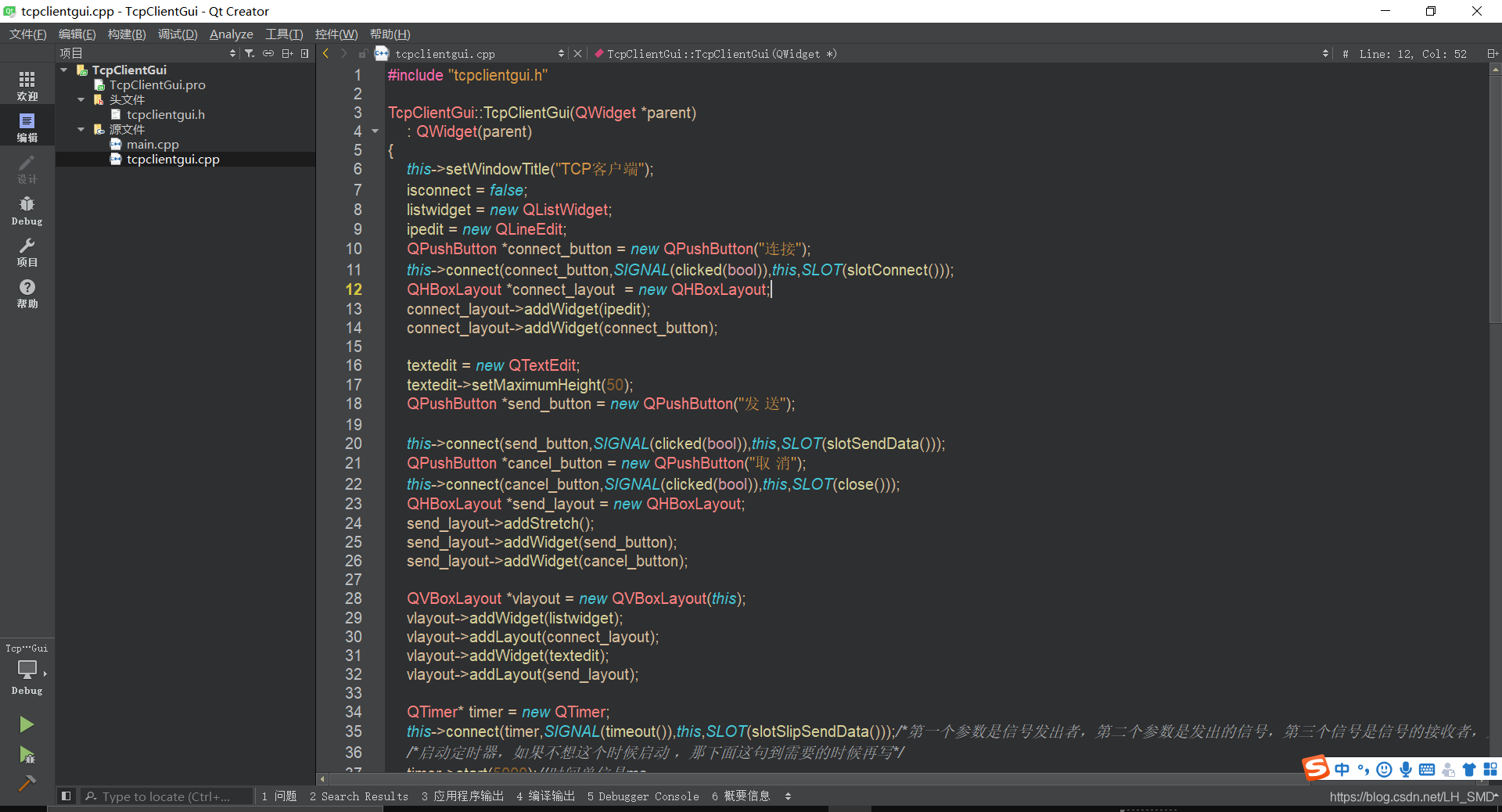Open the 调试(D) menu
This screenshot has height=812, width=1502.
point(178,34)
